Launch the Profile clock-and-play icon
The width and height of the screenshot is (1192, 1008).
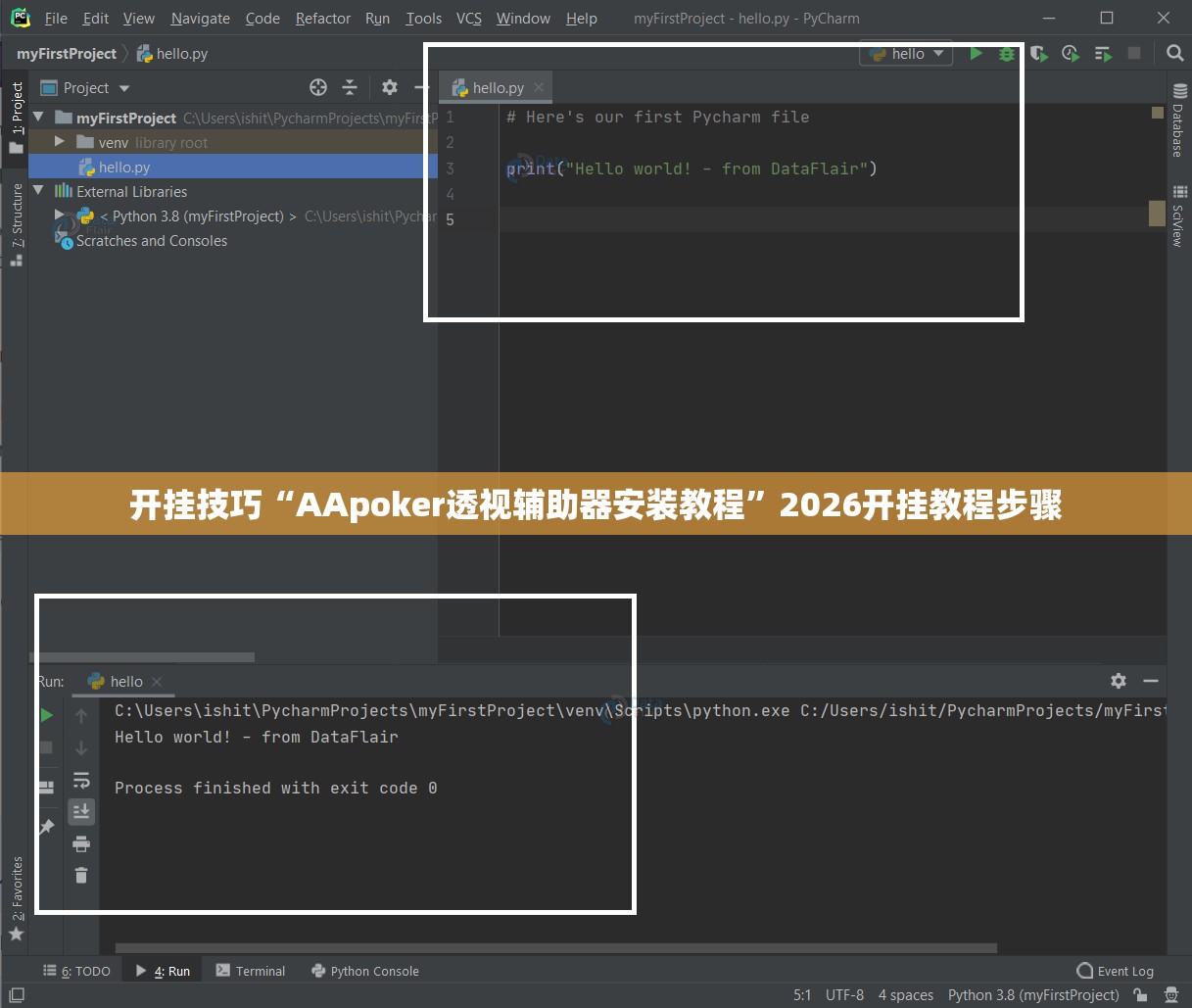[x=1071, y=54]
